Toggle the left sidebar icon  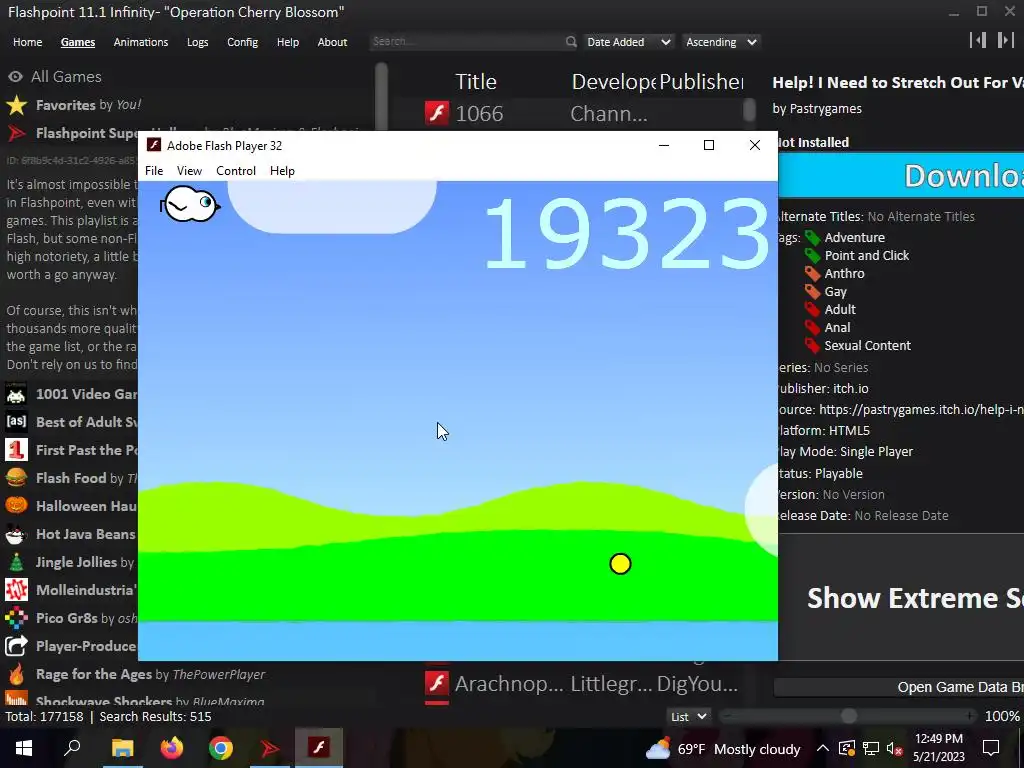coord(978,40)
